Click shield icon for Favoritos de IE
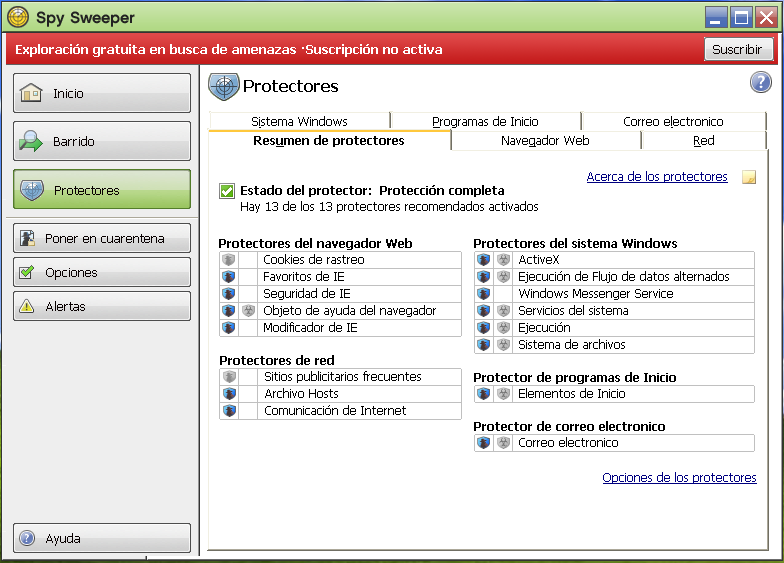Image resolution: width=784 pixels, height=563 pixels. [x=229, y=276]
